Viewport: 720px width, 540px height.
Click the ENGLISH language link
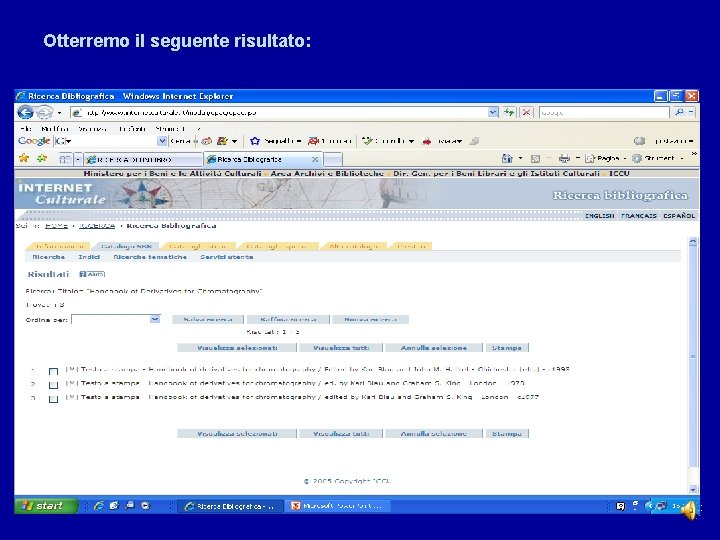click(599, 215)
